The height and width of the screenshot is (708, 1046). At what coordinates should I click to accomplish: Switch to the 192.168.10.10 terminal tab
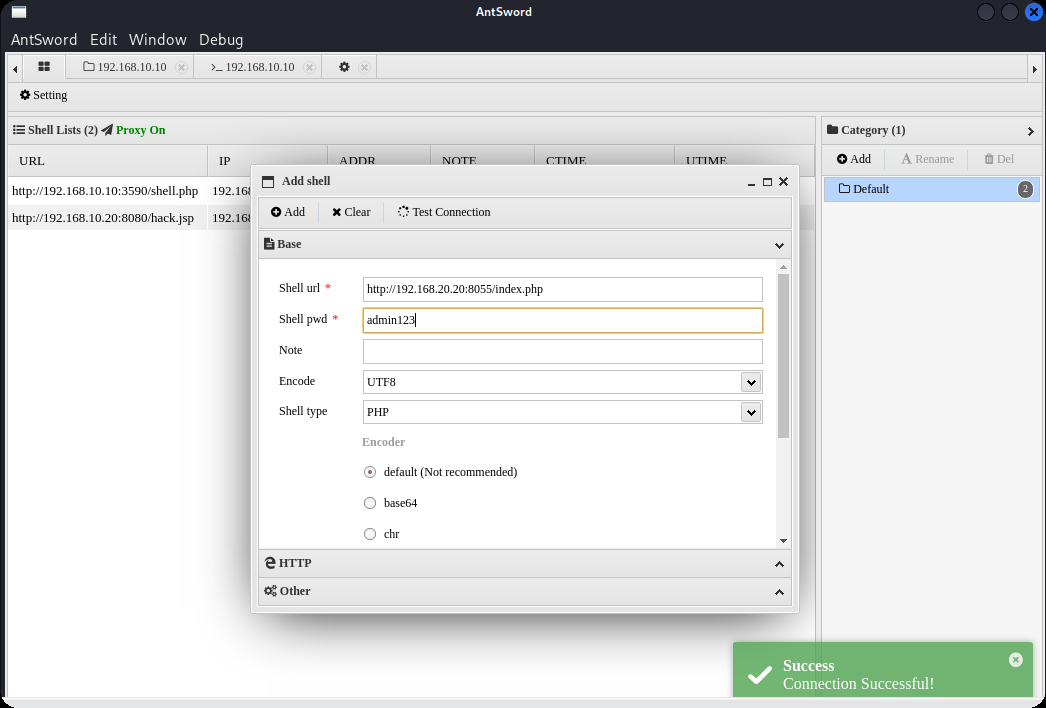click(252, 67)
